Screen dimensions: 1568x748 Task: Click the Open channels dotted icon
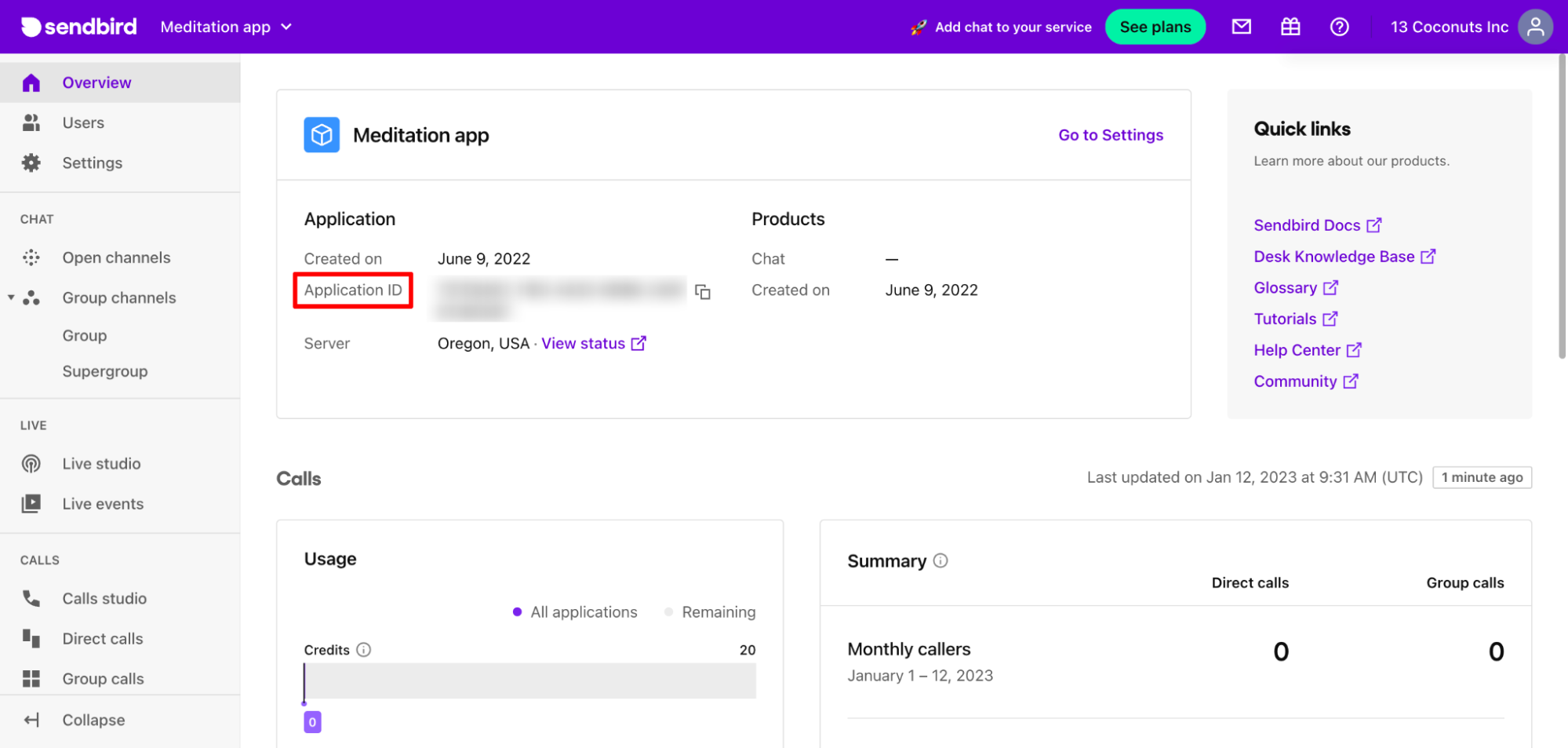click(31, 257)
